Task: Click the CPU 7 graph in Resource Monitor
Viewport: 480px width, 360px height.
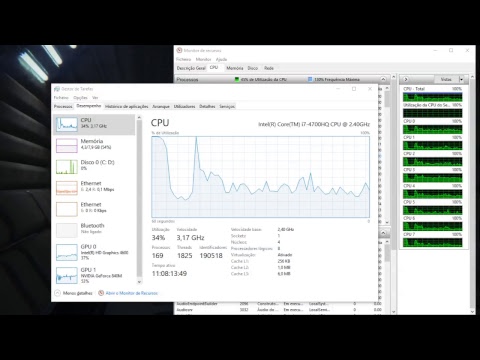Action: pyautogui.click(x=432, y=243)
